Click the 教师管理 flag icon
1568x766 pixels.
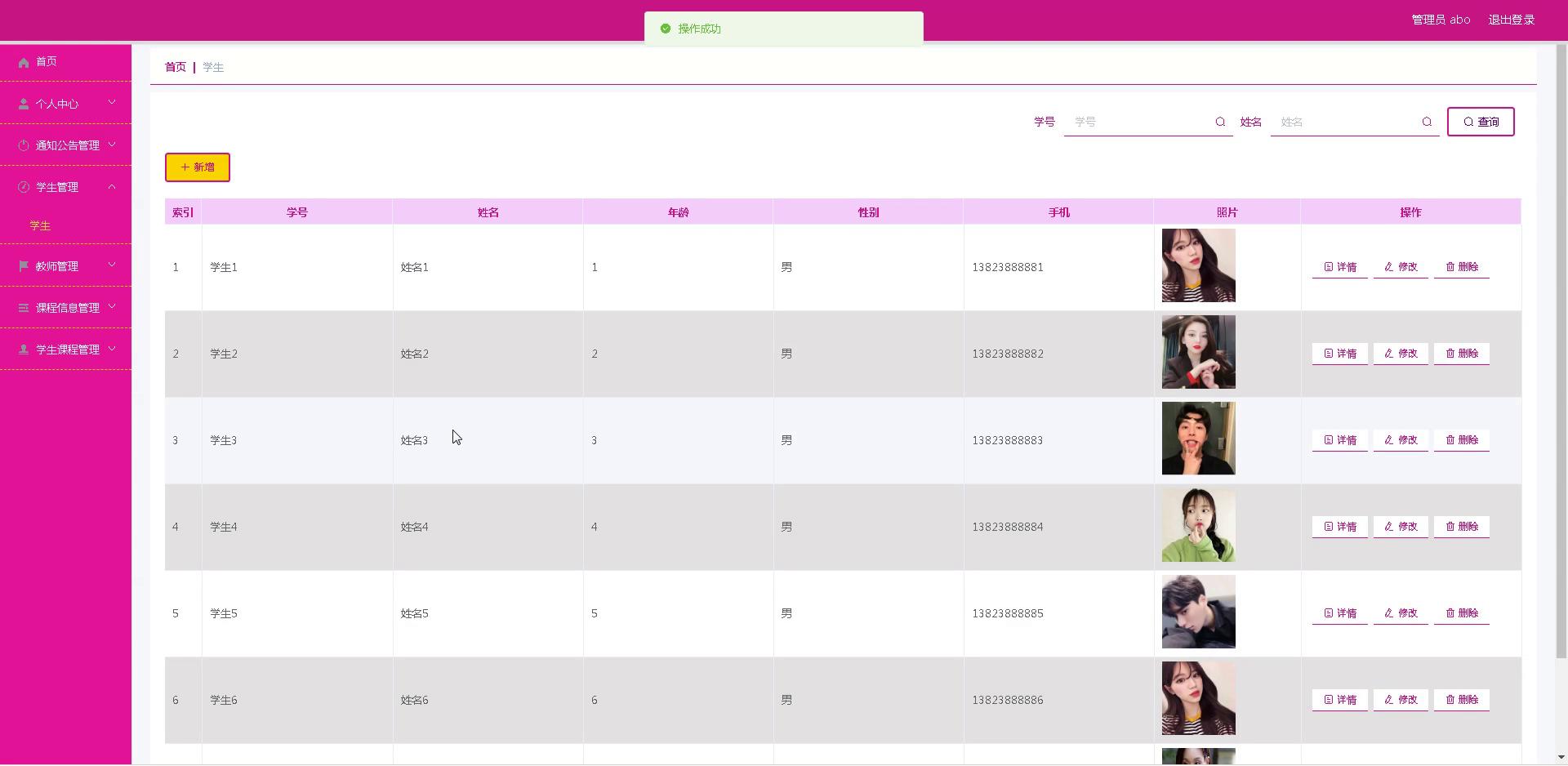24,266
